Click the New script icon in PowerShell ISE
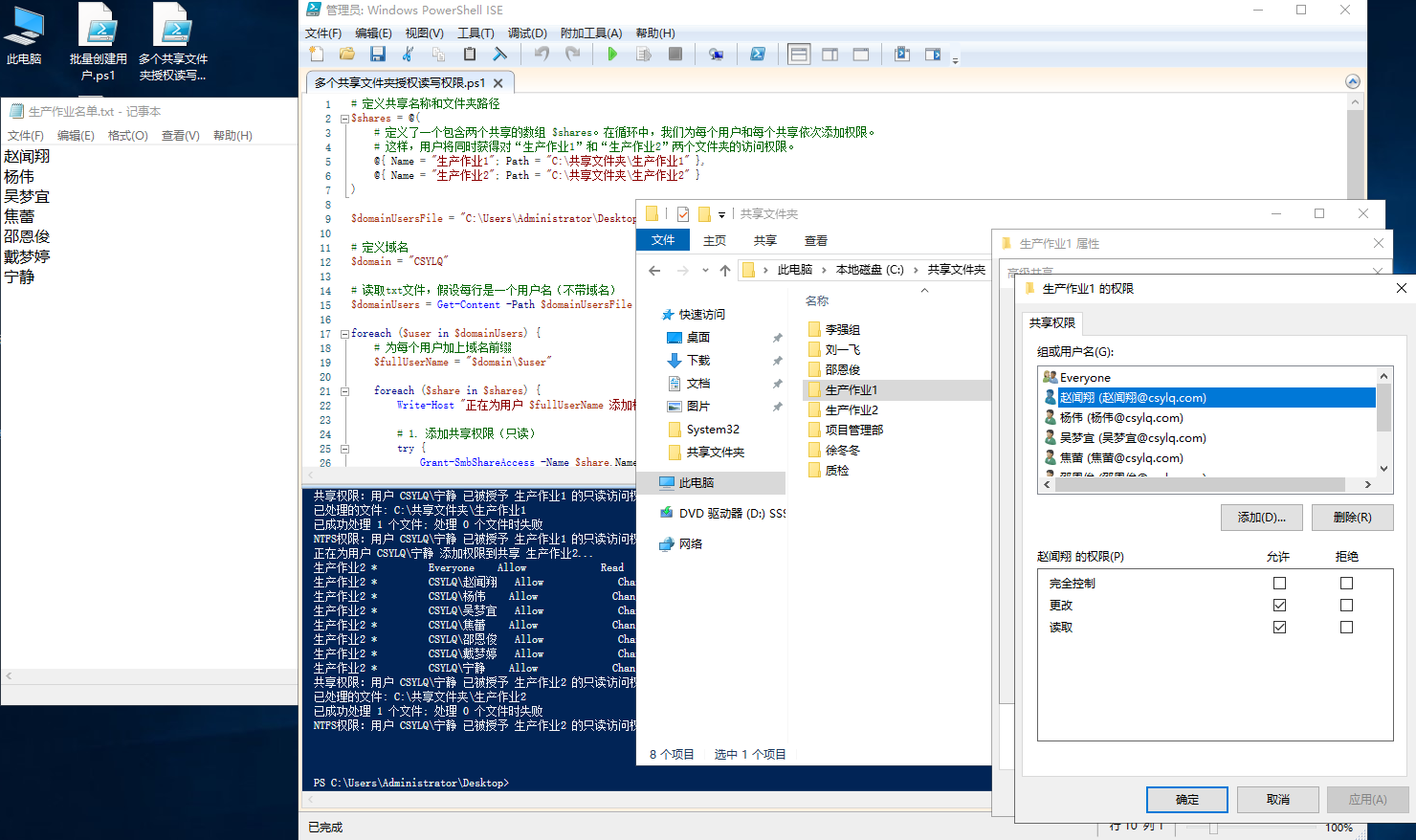 [x=317, y=55]
